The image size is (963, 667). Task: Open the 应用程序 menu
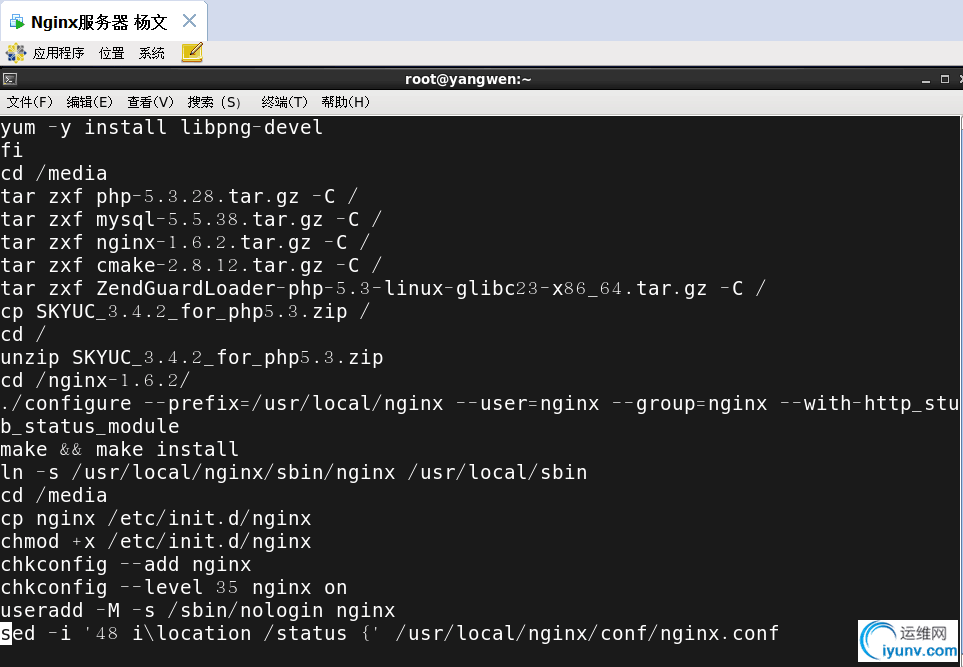58,53
